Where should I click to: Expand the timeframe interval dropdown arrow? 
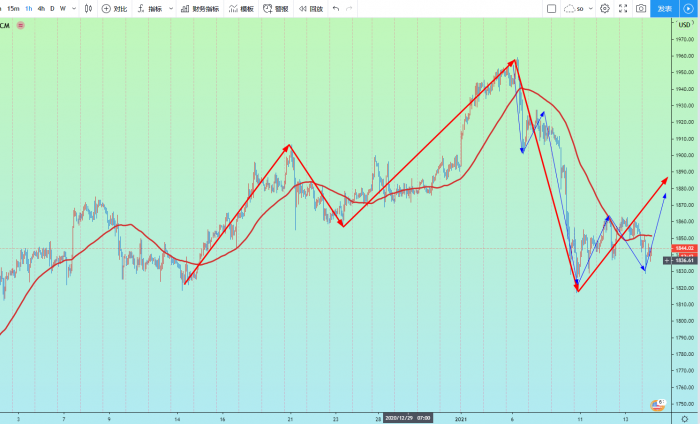[75, 8]
